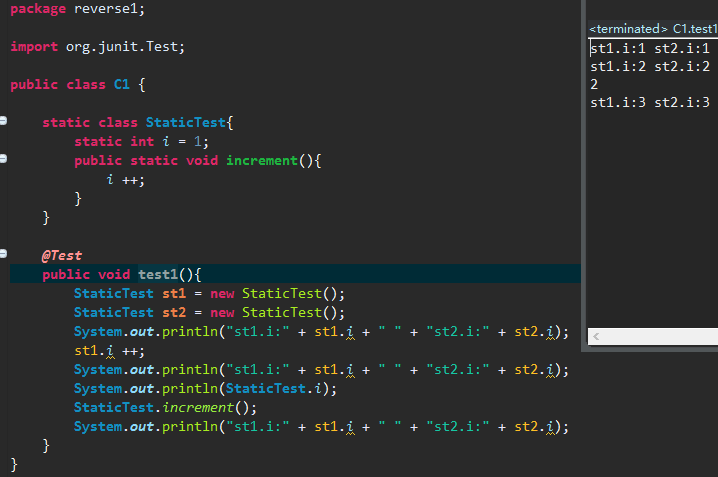This screenshot has width=718, height=477.
Task: Click console output line 'st1.i:2 st2.i:2'
Action: click(650, 66)
